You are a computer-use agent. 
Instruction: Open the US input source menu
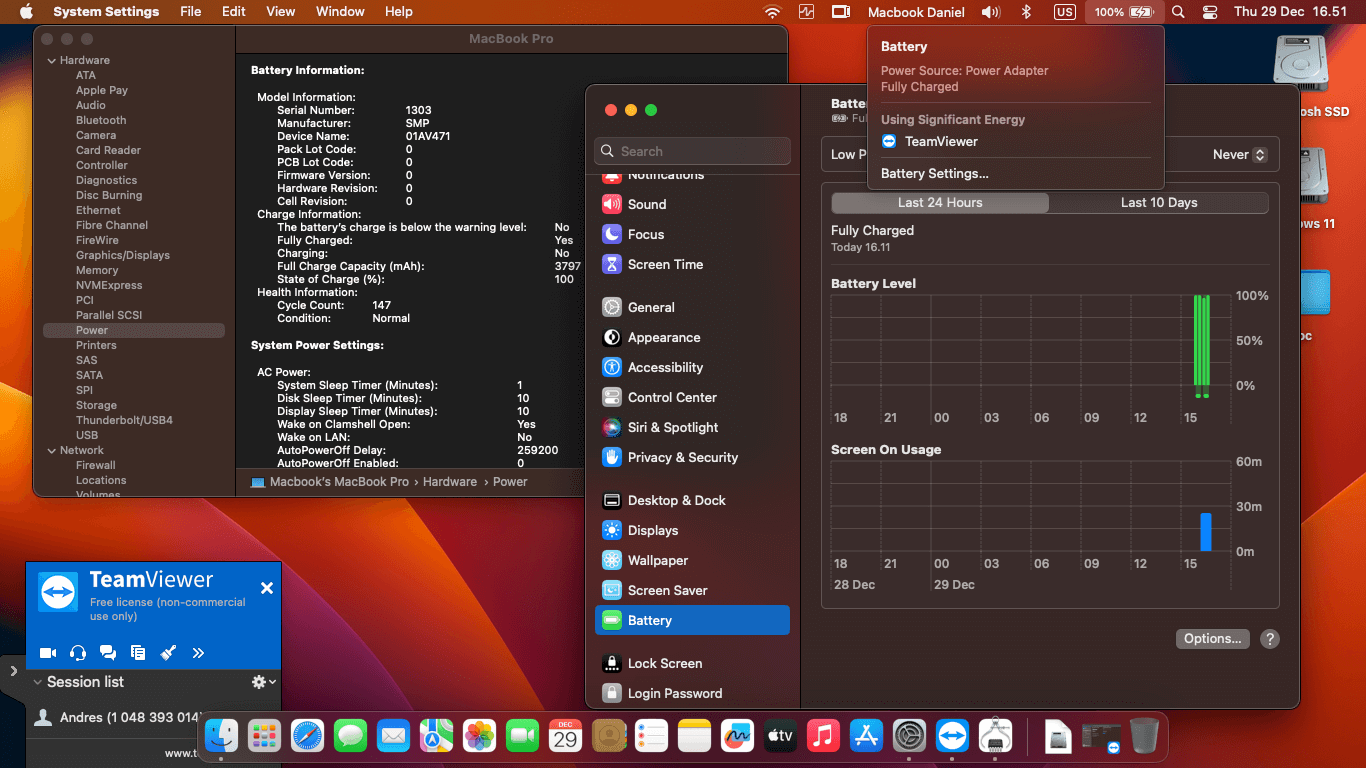tap(1064, 12)
